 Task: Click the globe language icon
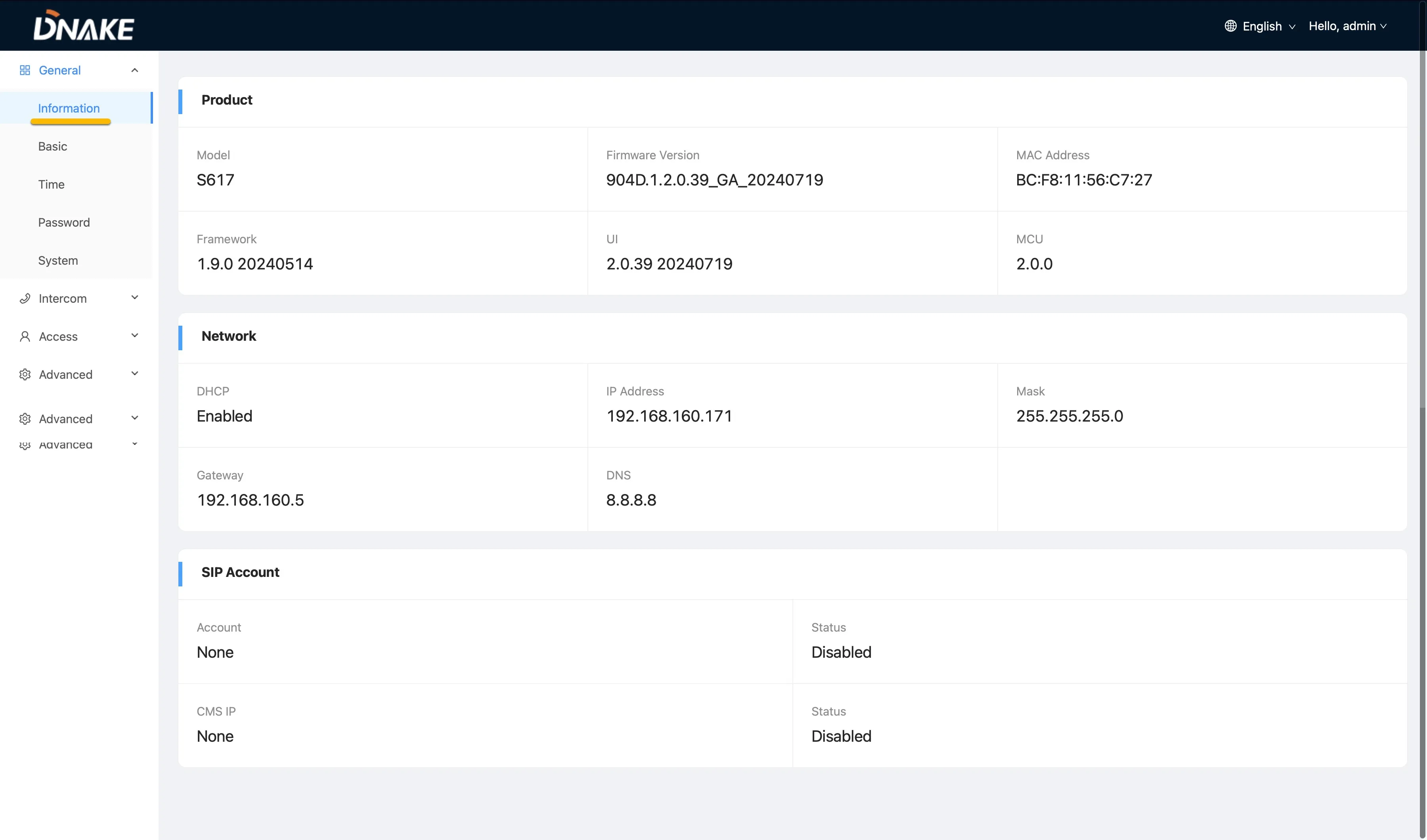(x=1230, y=26)
